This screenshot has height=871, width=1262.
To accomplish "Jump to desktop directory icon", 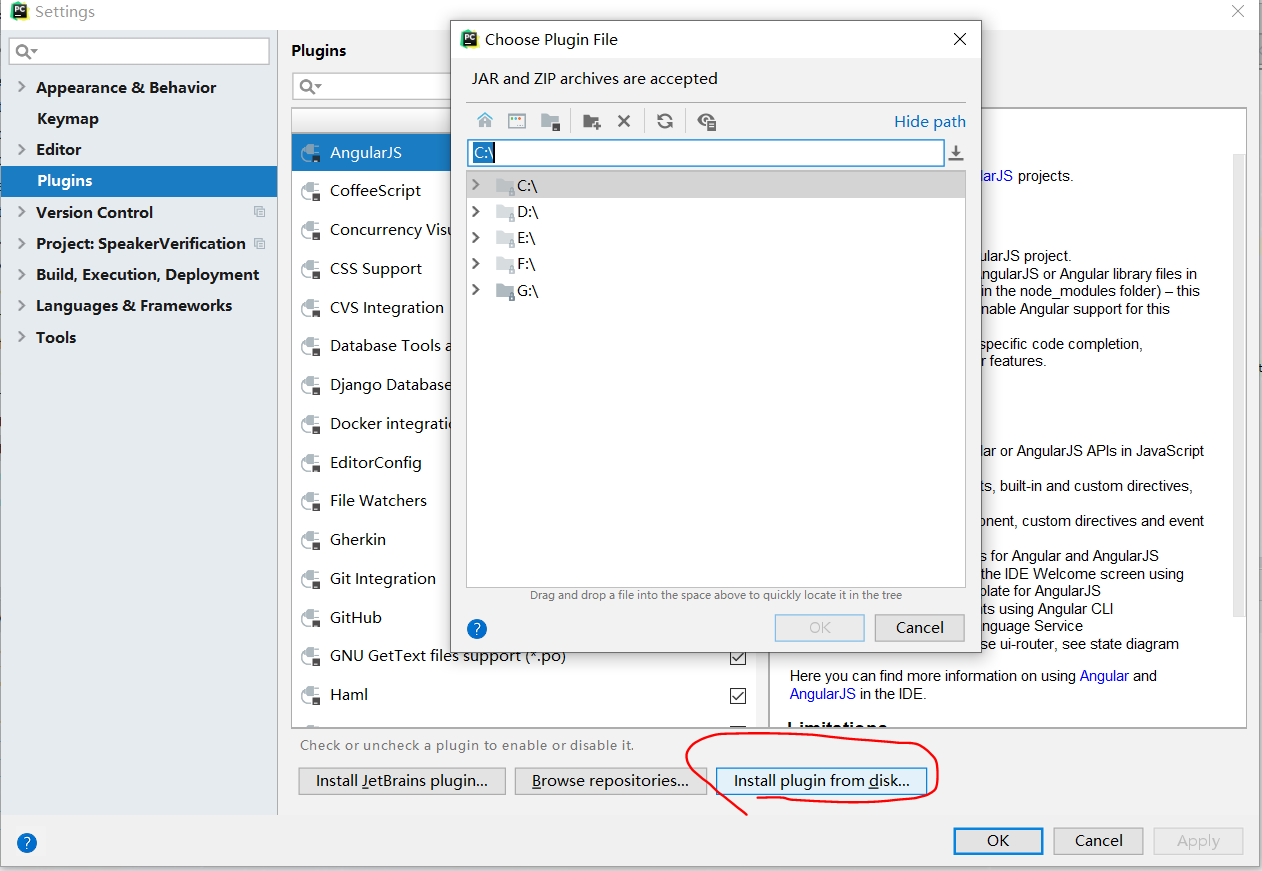I will 517,121.
